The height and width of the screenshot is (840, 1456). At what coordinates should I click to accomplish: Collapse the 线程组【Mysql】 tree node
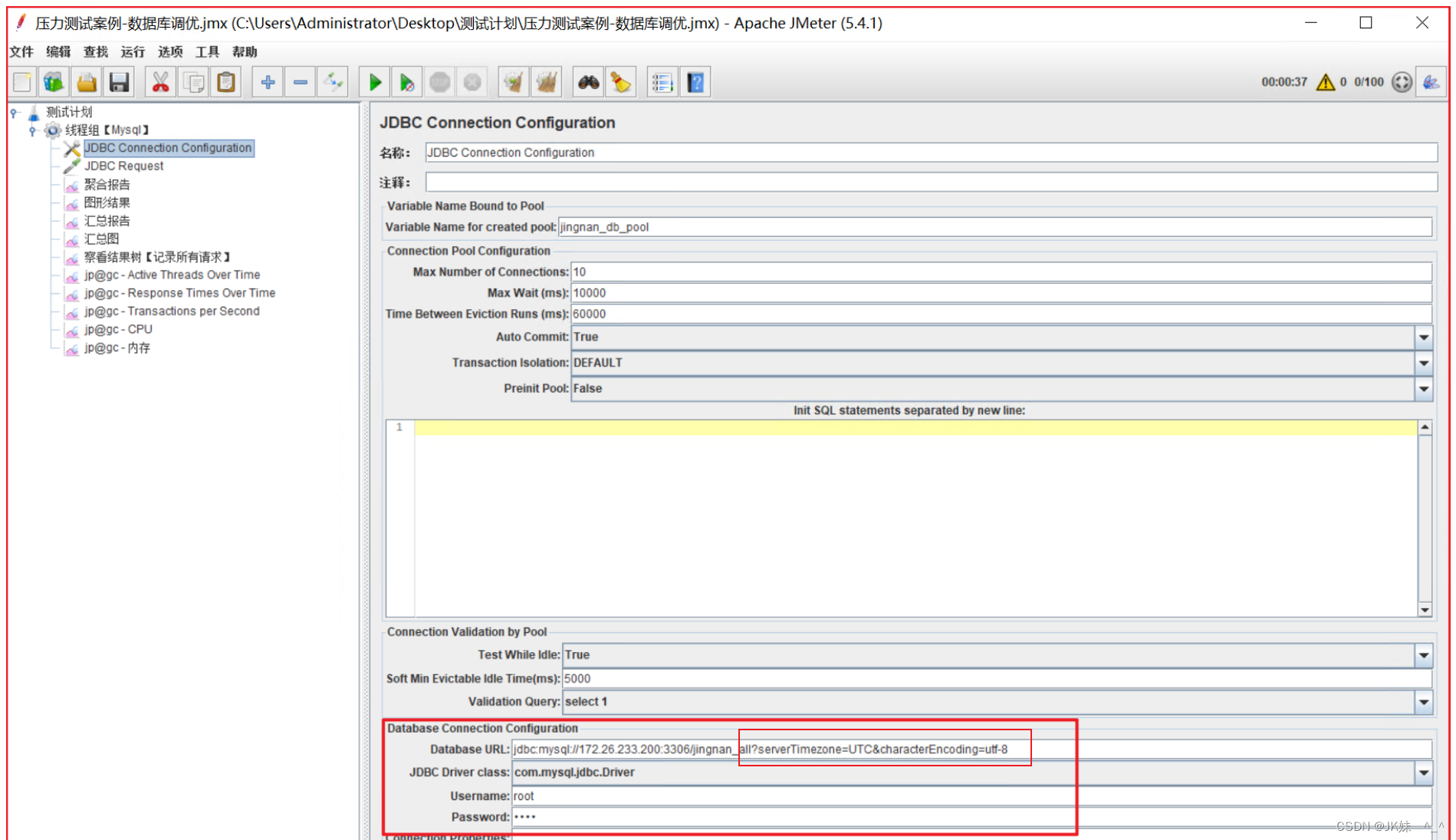pos(32,131)
